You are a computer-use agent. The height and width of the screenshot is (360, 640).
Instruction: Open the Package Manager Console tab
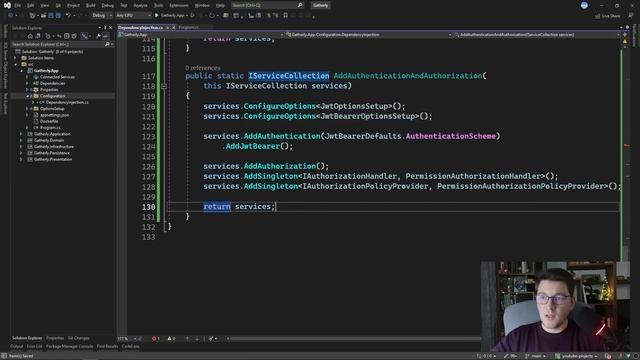click(x=69, y=347)
